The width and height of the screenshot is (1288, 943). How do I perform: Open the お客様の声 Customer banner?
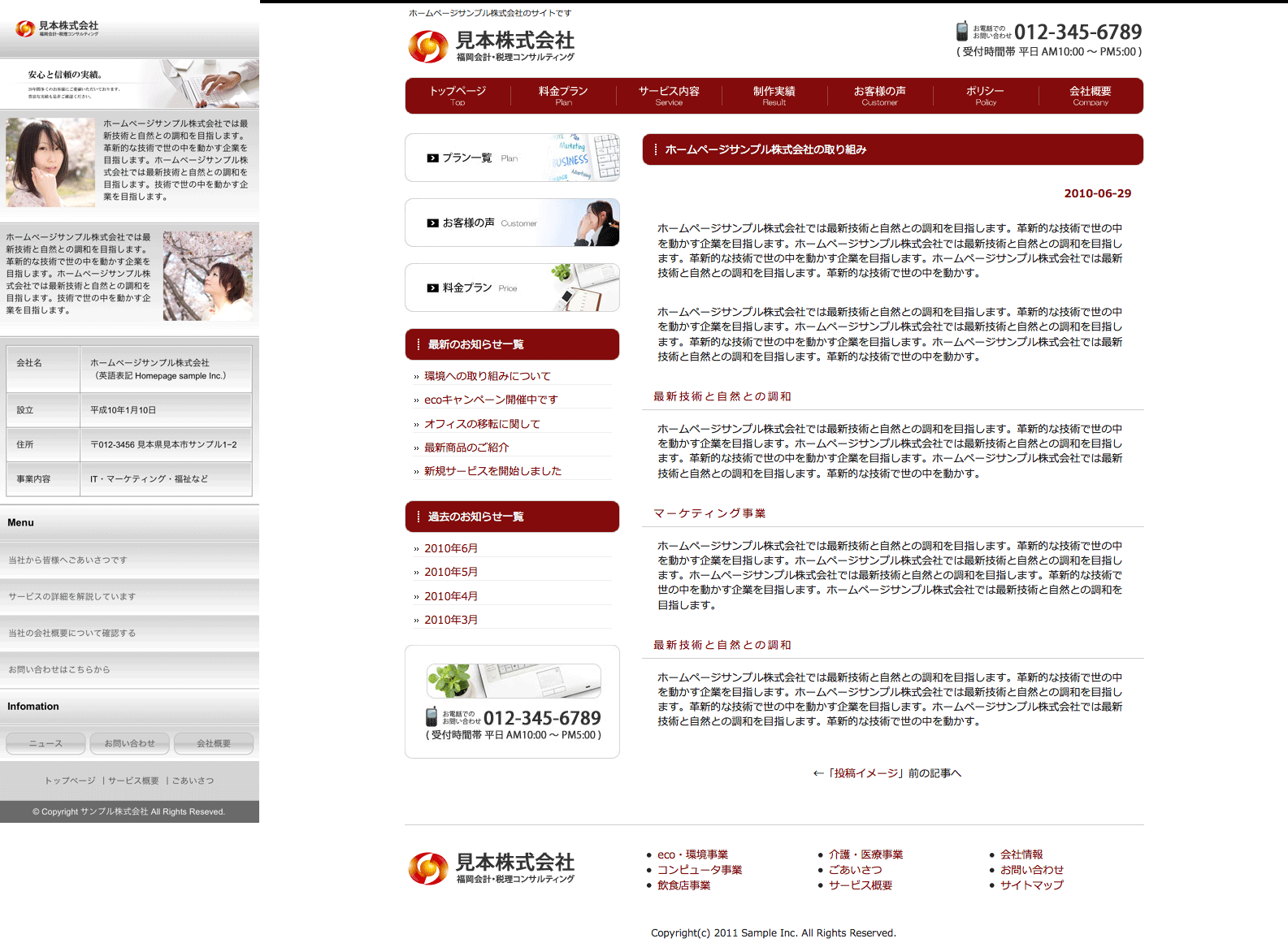[512, 223]
